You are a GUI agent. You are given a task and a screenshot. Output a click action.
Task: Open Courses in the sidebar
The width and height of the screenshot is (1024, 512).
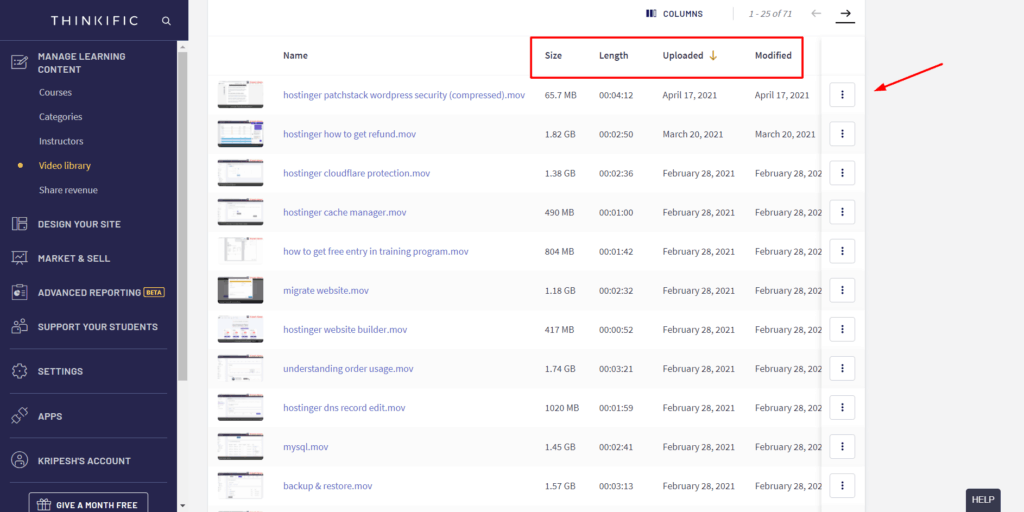pos(54,93)
